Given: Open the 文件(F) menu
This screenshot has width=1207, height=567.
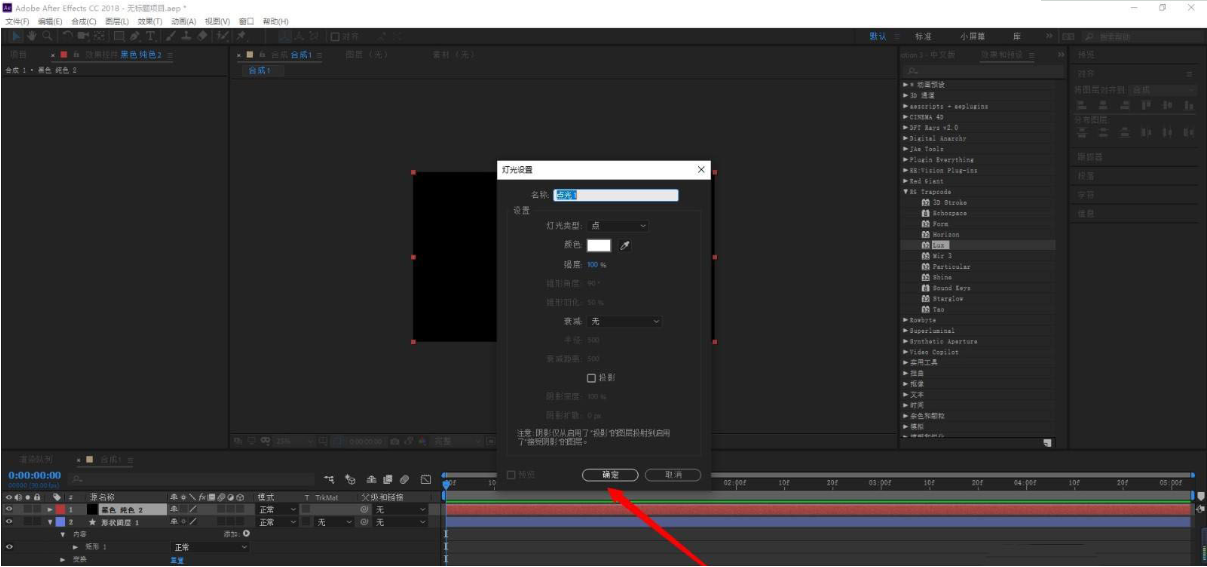Looking at the screenshot, I should [x=18, y=21].
